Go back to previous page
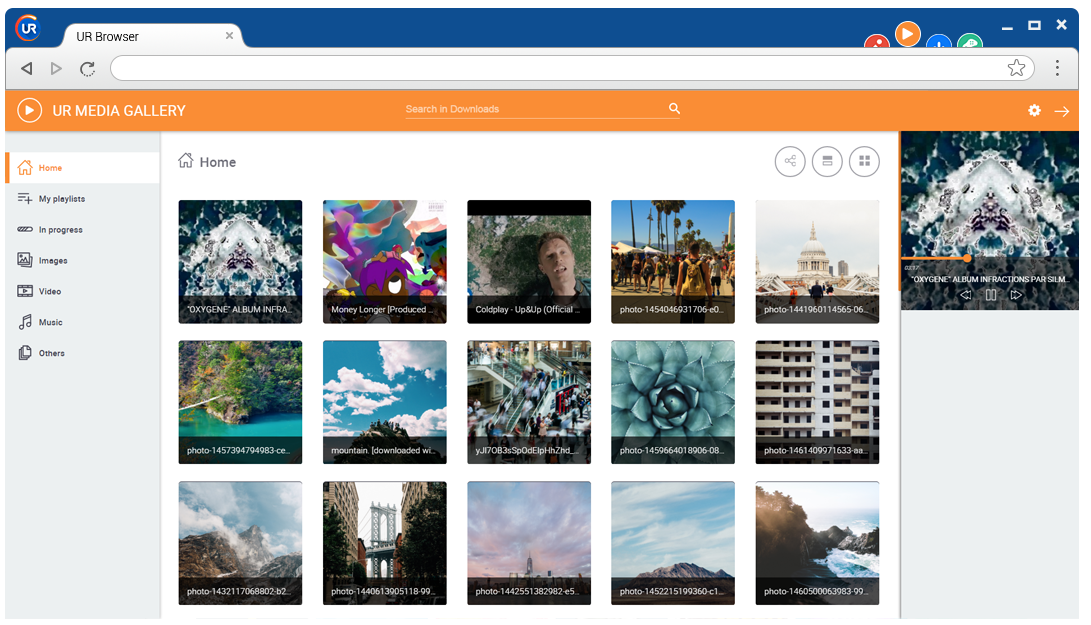Viewport: 1091px width, 625px height. pos(27,68)
